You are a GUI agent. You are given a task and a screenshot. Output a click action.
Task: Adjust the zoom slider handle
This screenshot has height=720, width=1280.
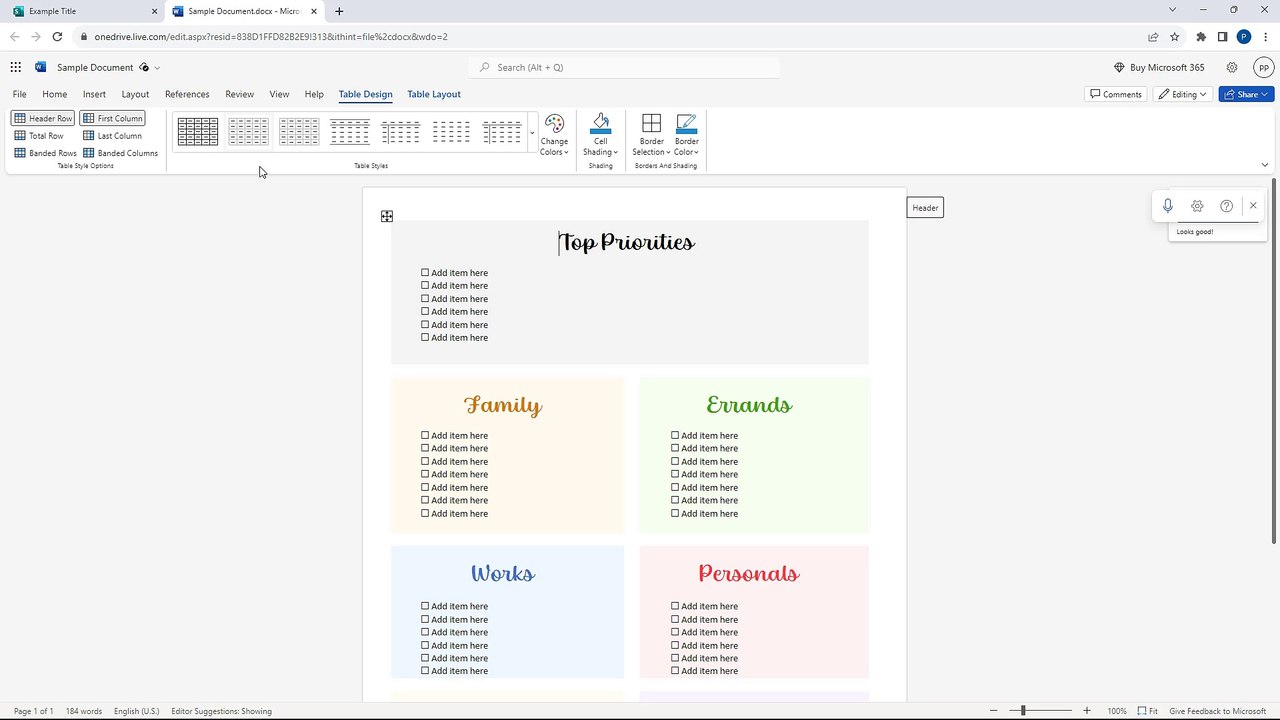pos(1023,711)
